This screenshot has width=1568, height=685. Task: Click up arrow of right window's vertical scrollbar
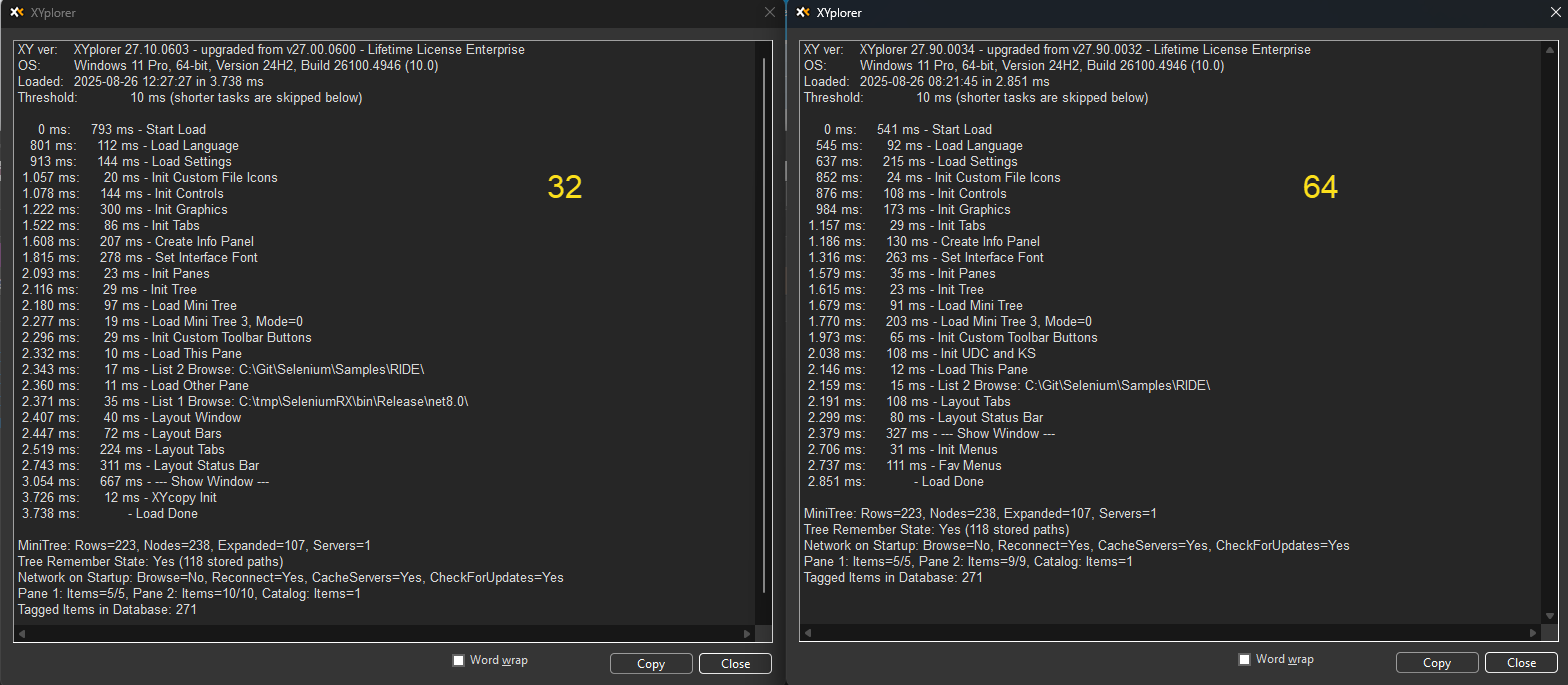(1550, 49)
